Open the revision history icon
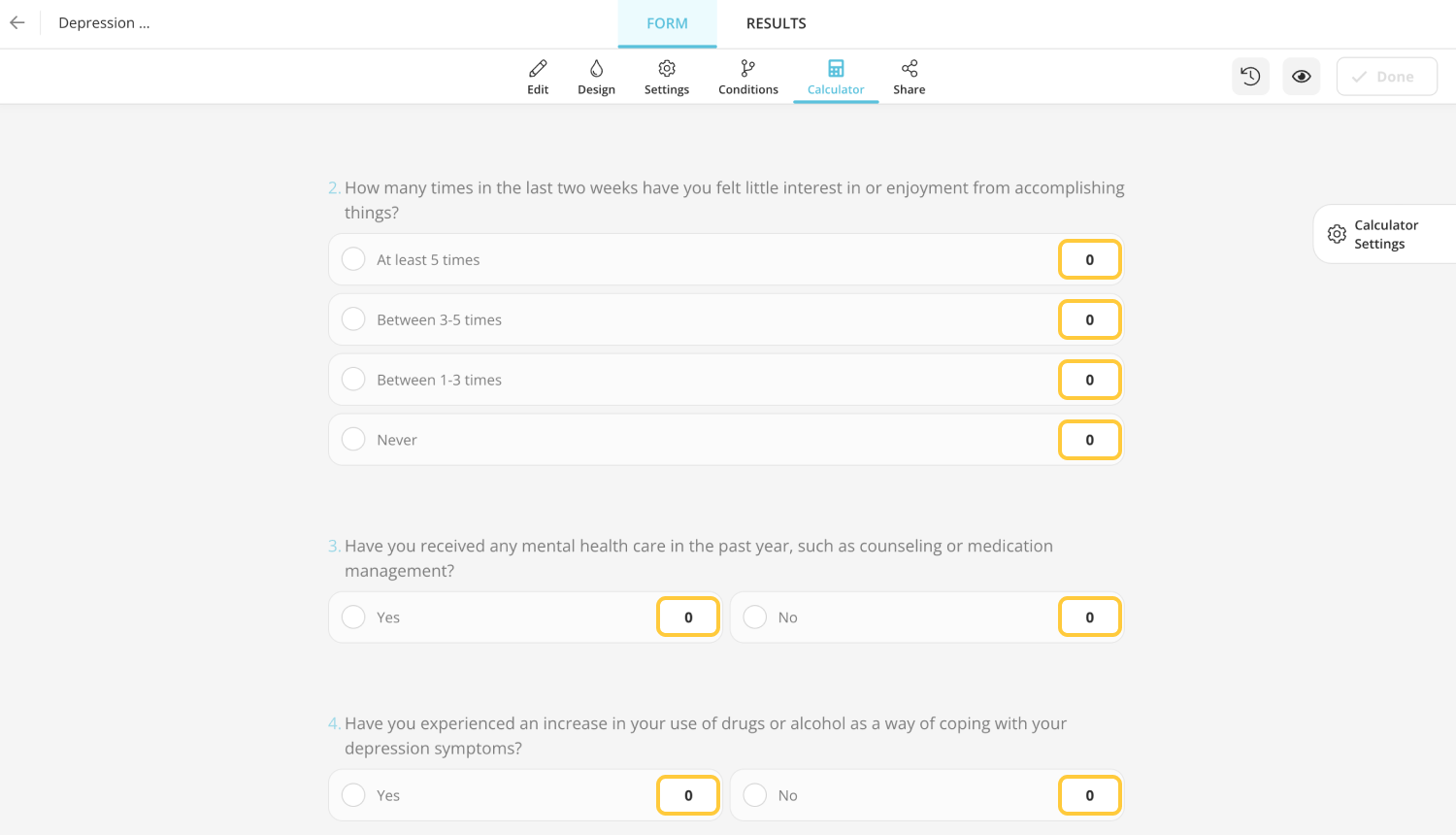 (x=1250, y=76)
